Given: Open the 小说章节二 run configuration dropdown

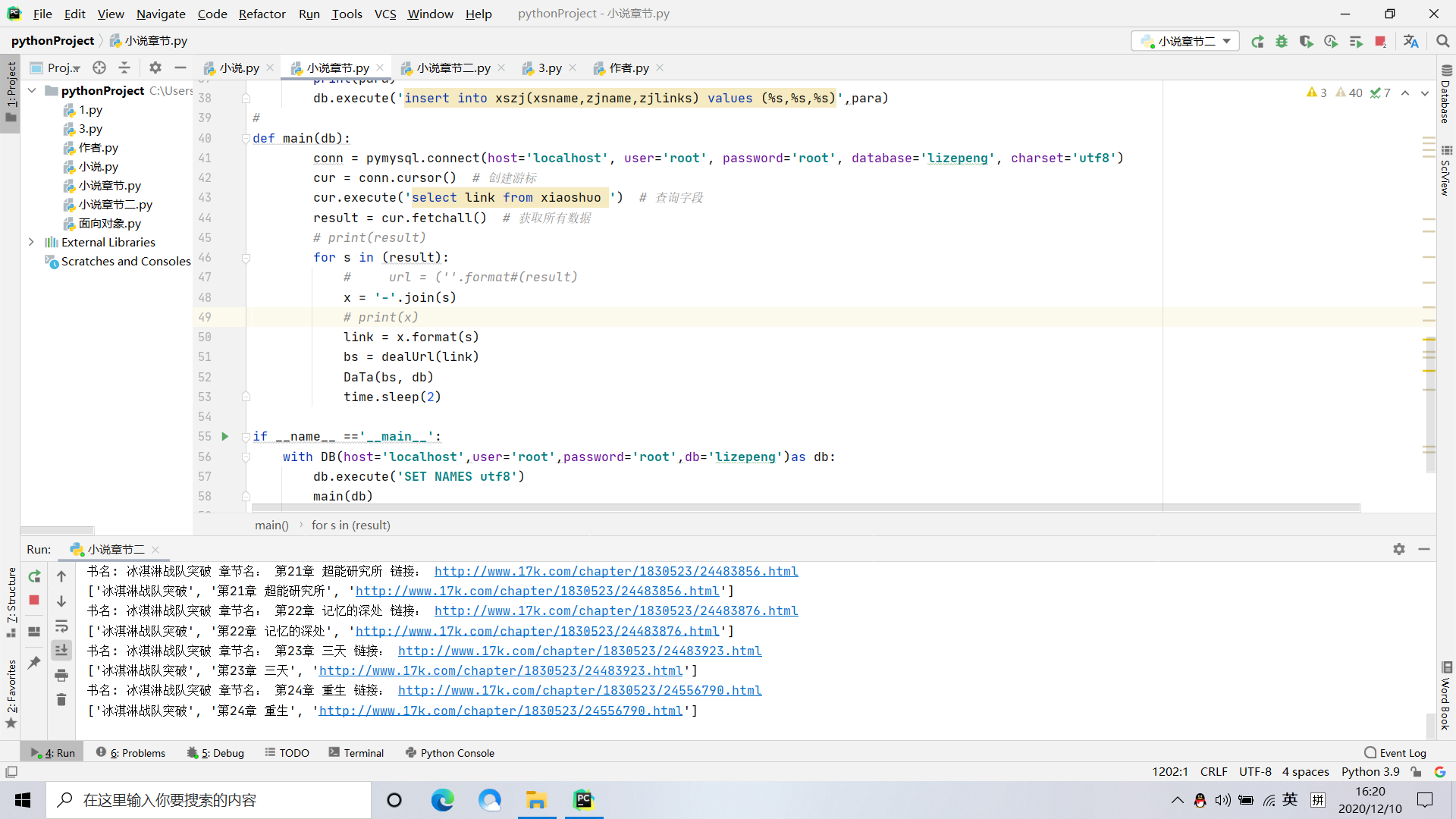Looking at the screenshot, I should 1186,42.
